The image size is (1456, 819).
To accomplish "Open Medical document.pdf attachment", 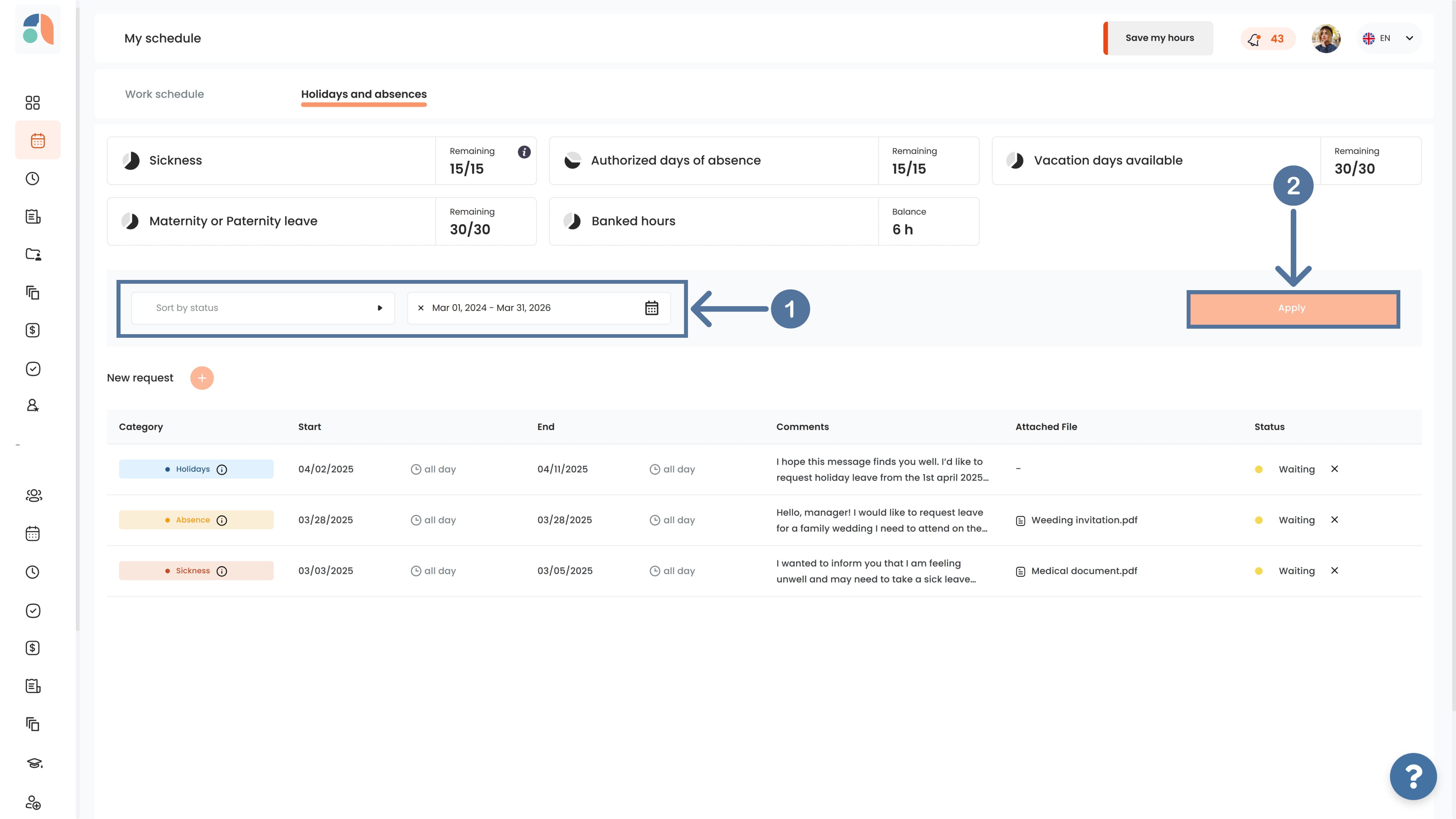I will point(1077,571).
